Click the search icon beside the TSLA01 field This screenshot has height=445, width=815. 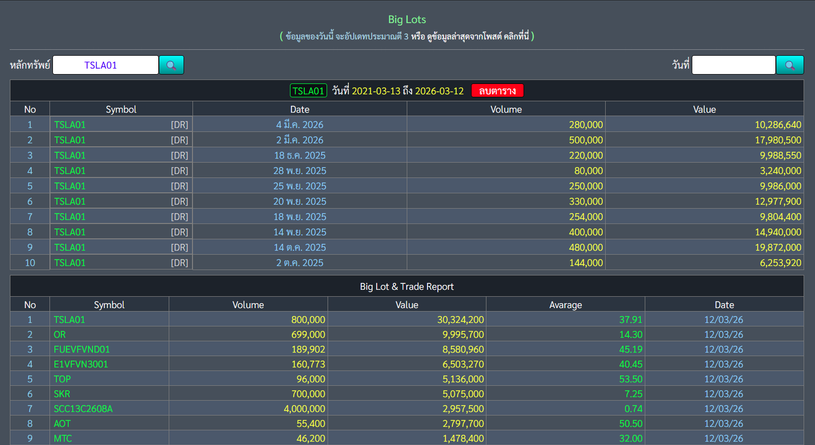pos(172,65)
